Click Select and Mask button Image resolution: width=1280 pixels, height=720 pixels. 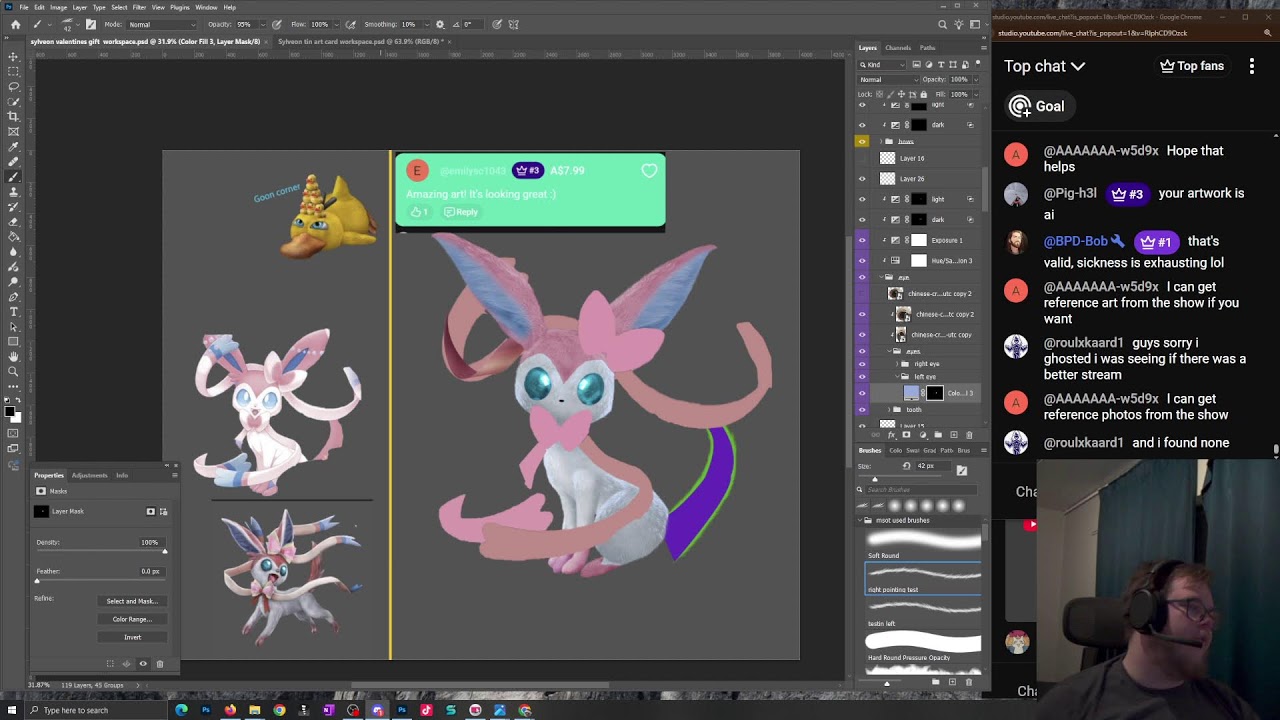pyautogui.click(x=132, y=601)
